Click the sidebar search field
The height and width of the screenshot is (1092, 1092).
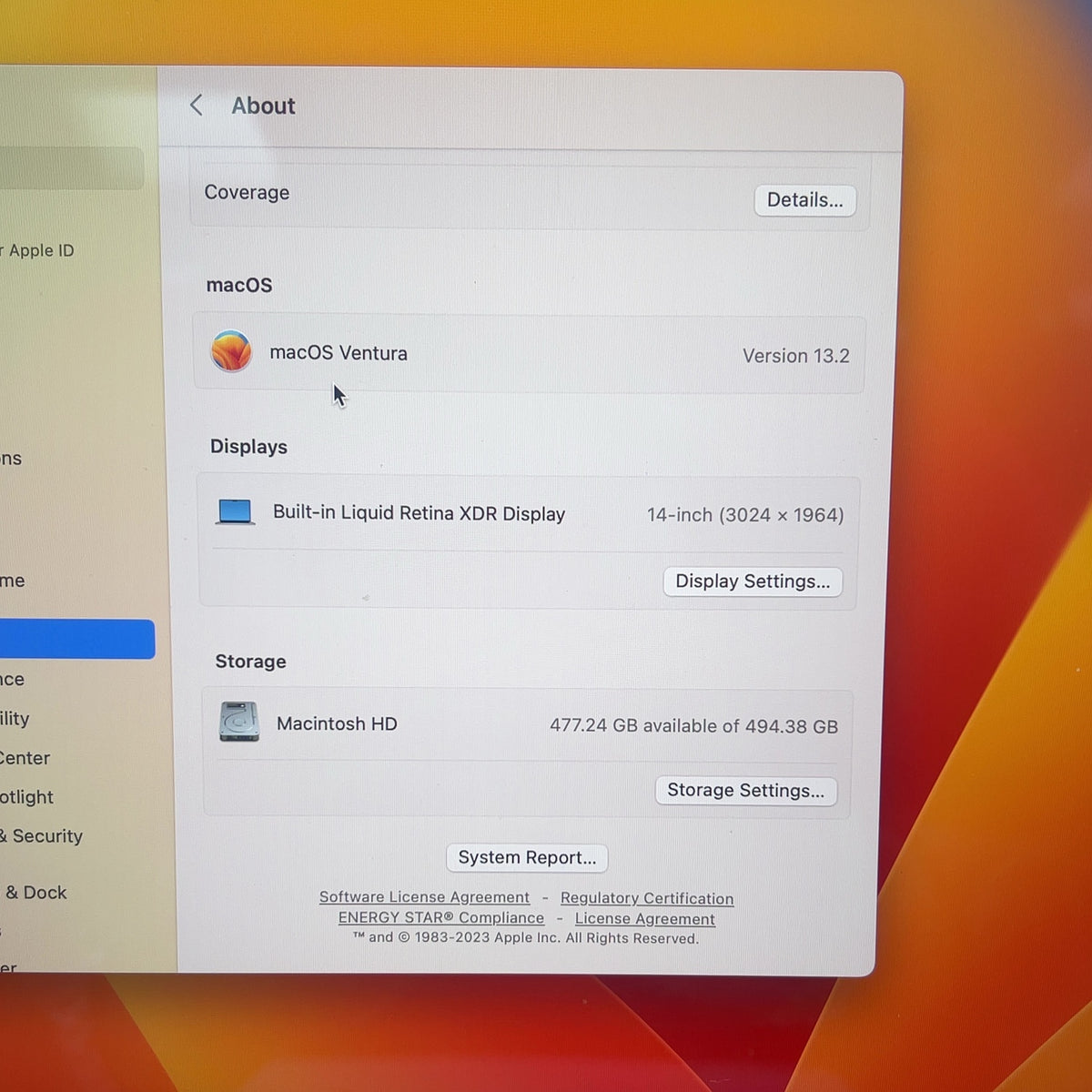click(x=72, y=169)
